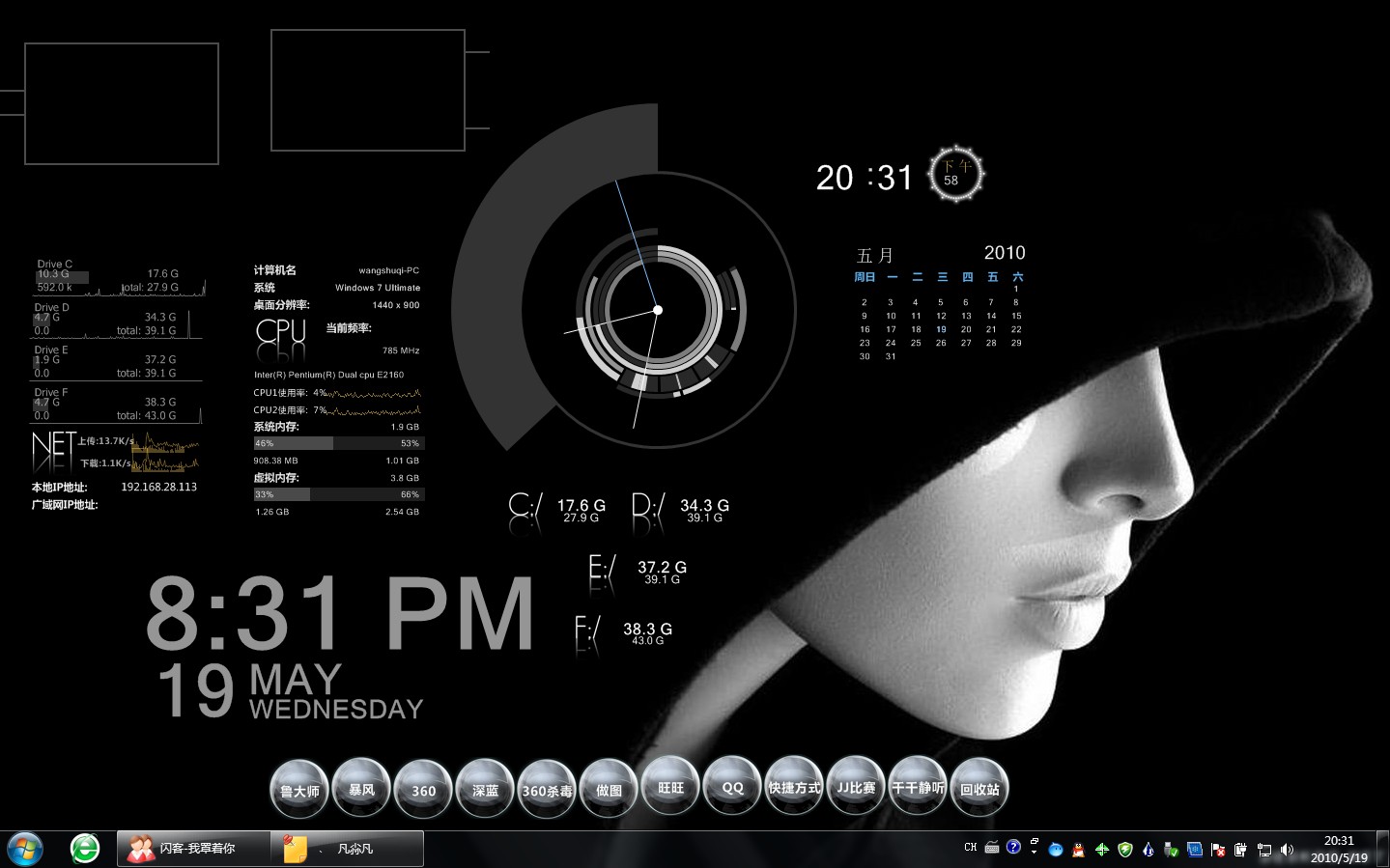Open the 深蓝 dock orb
Screen dimensions: 1390x868
click(x=485, y=789)
